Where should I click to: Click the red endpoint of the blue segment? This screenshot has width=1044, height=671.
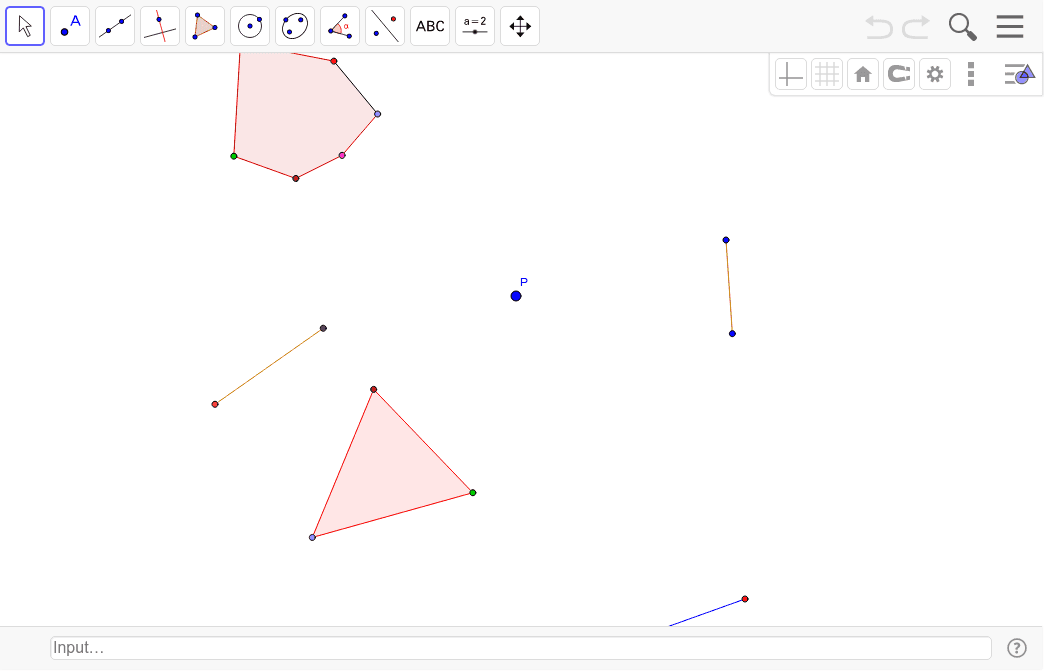[x=745, y=599]
